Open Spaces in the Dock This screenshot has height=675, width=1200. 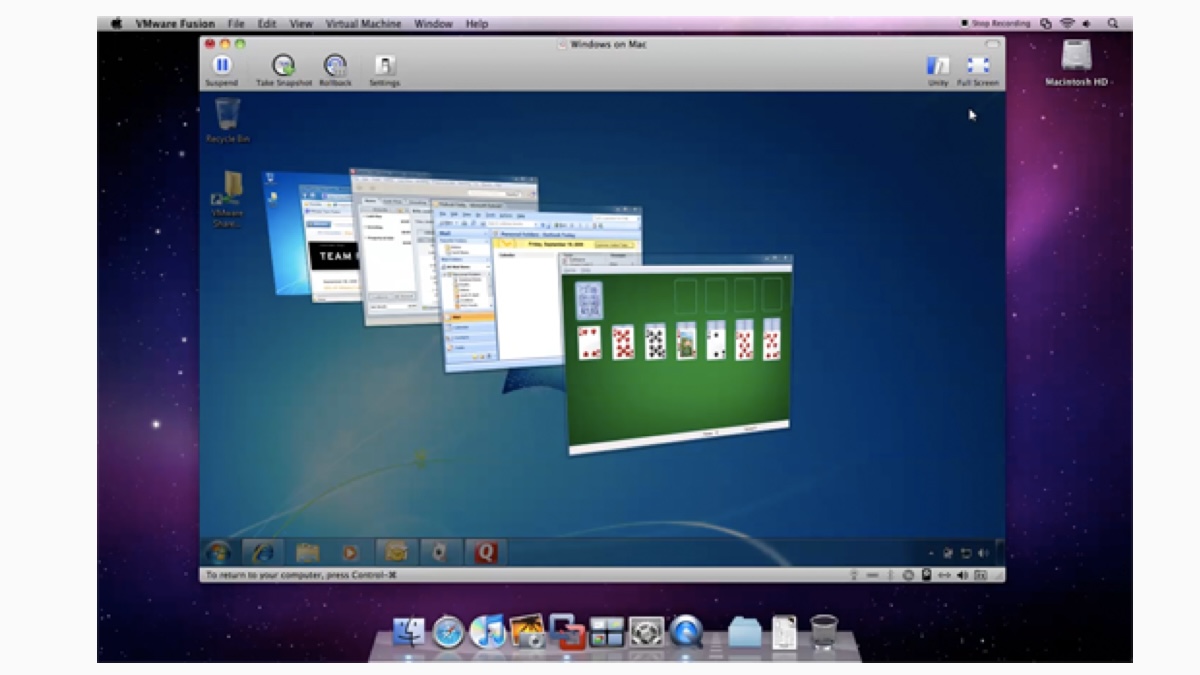[x=607, y=632]
